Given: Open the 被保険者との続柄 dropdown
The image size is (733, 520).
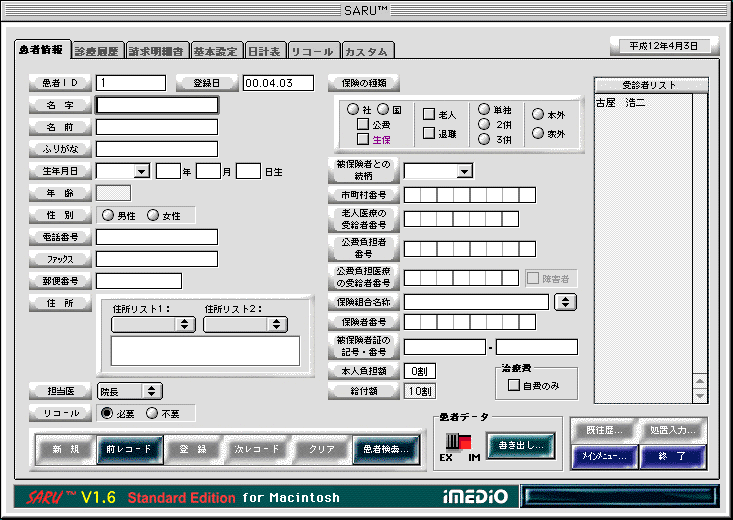Looking at the screenshot, I should (x=438, y=171).
